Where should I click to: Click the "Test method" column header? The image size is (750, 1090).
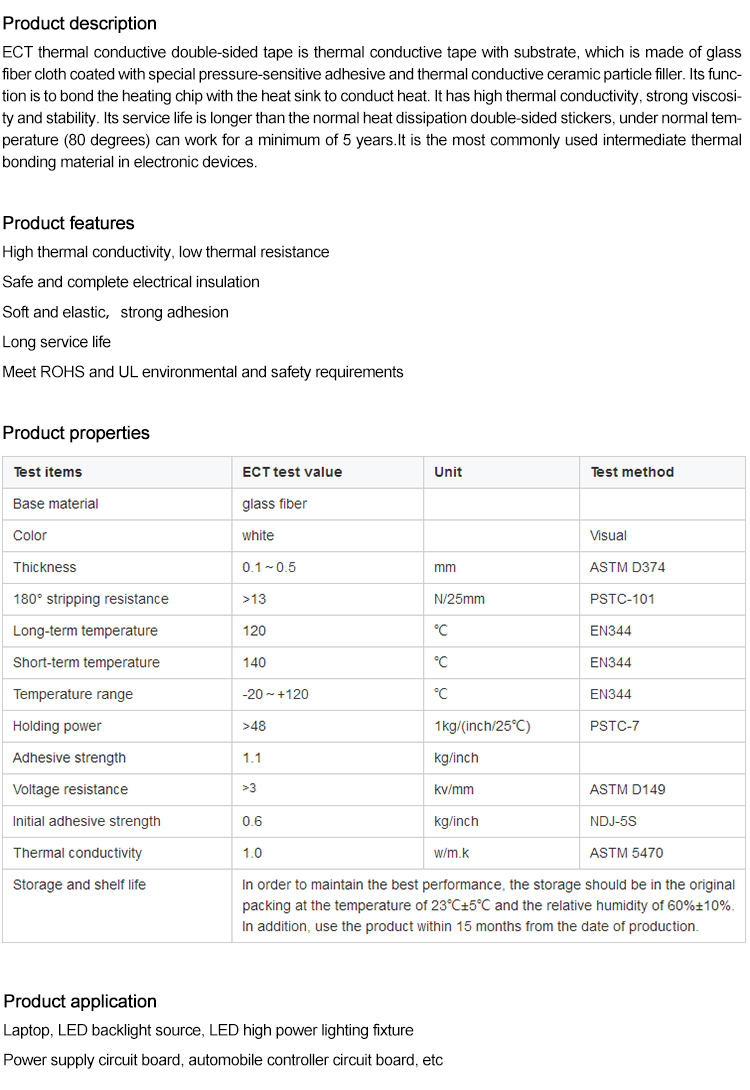pyautogui.click(x=632, y=472)
